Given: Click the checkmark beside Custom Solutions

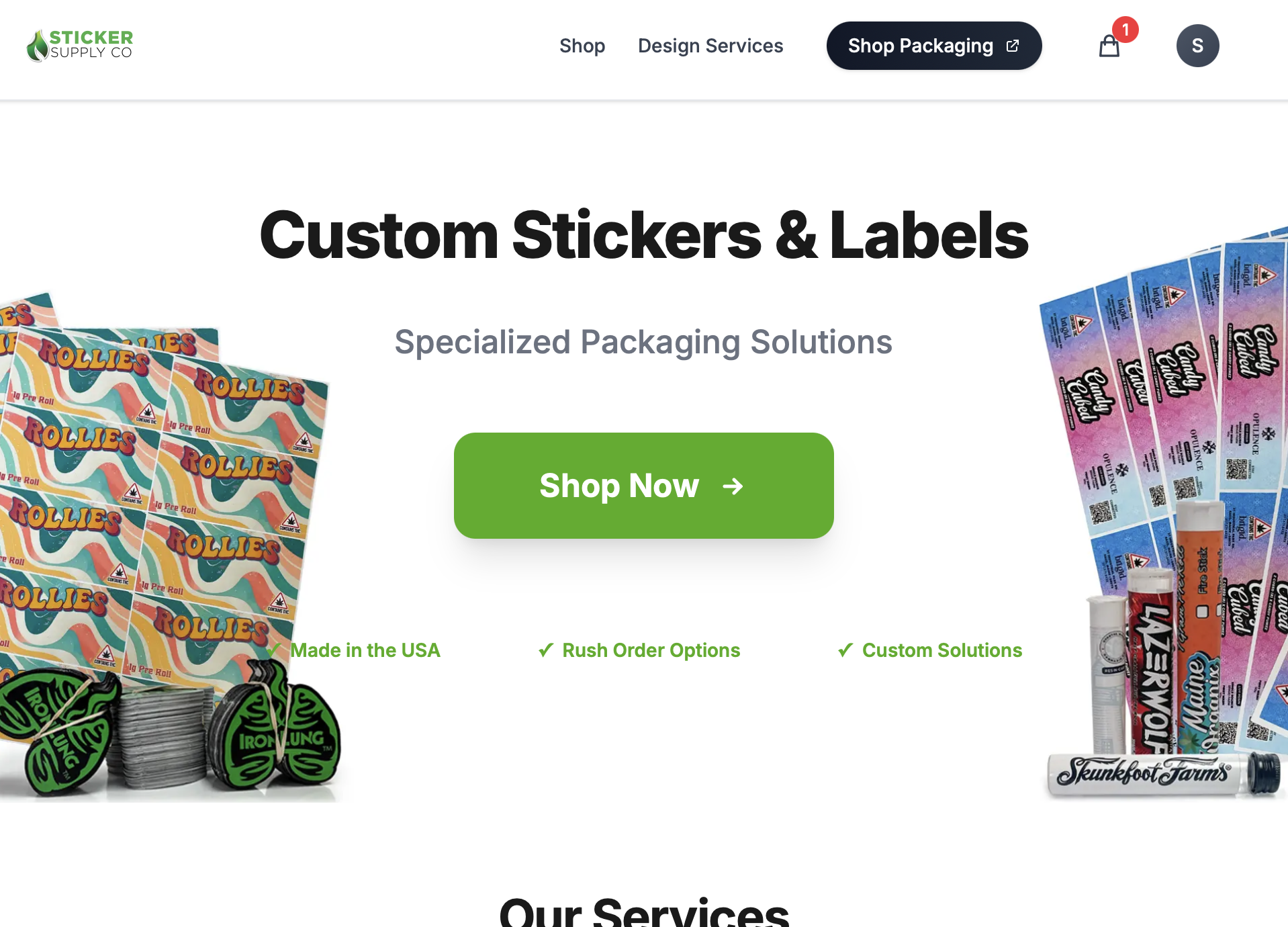Looking at the screenshot, I should pyautogui.click(x=845, y=650).
